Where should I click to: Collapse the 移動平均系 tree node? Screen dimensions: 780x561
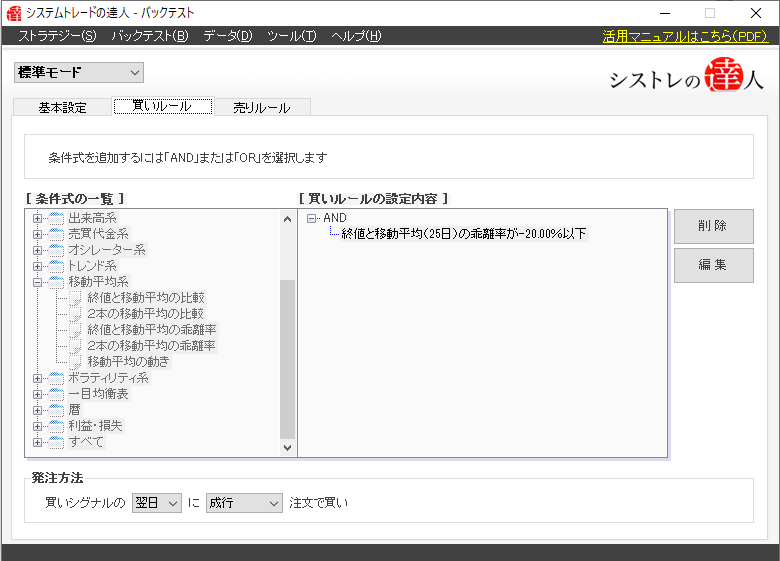(x=37, y=282)
